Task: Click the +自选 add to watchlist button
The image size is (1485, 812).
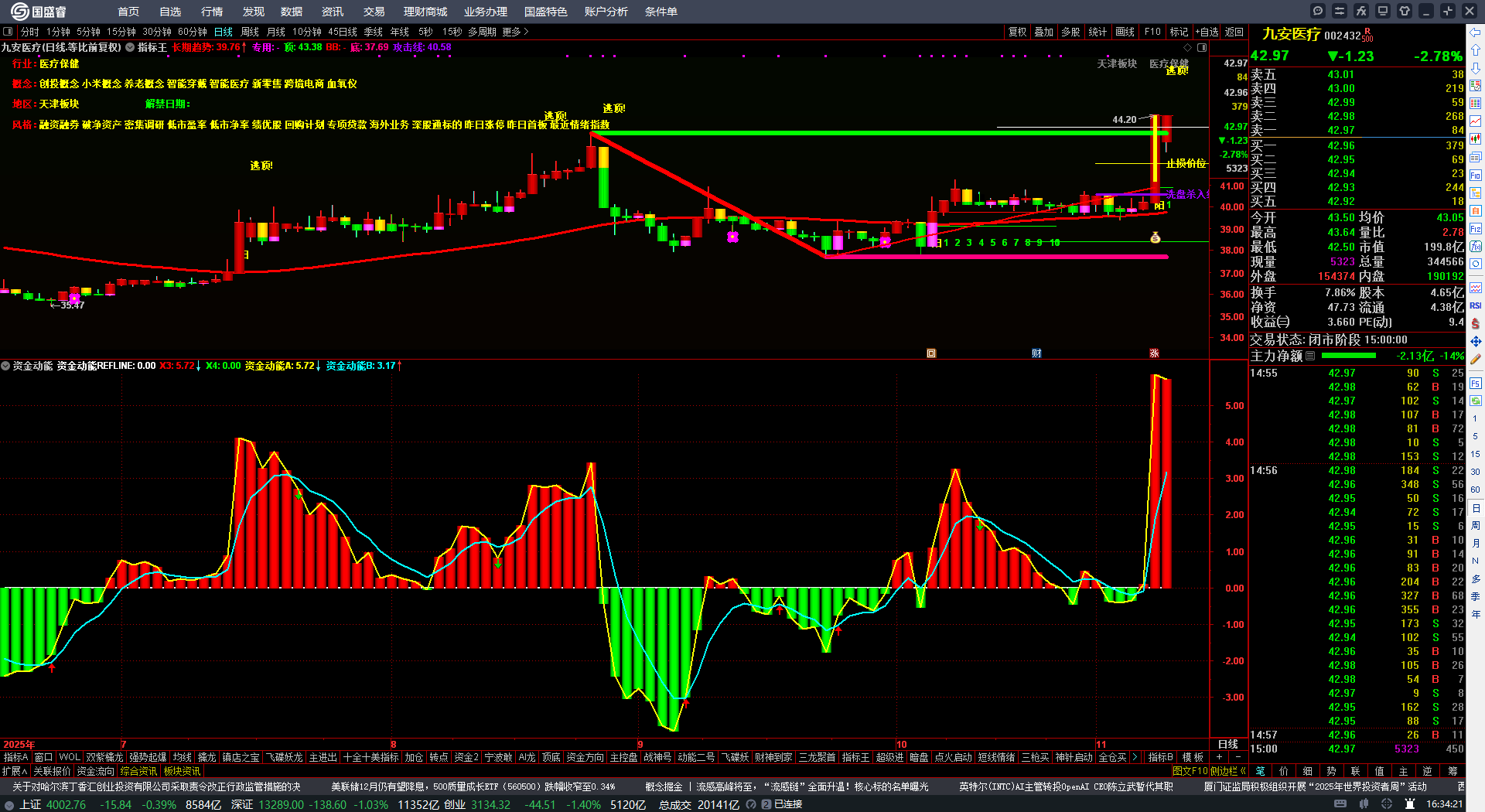Action: tap(1207, 32)
